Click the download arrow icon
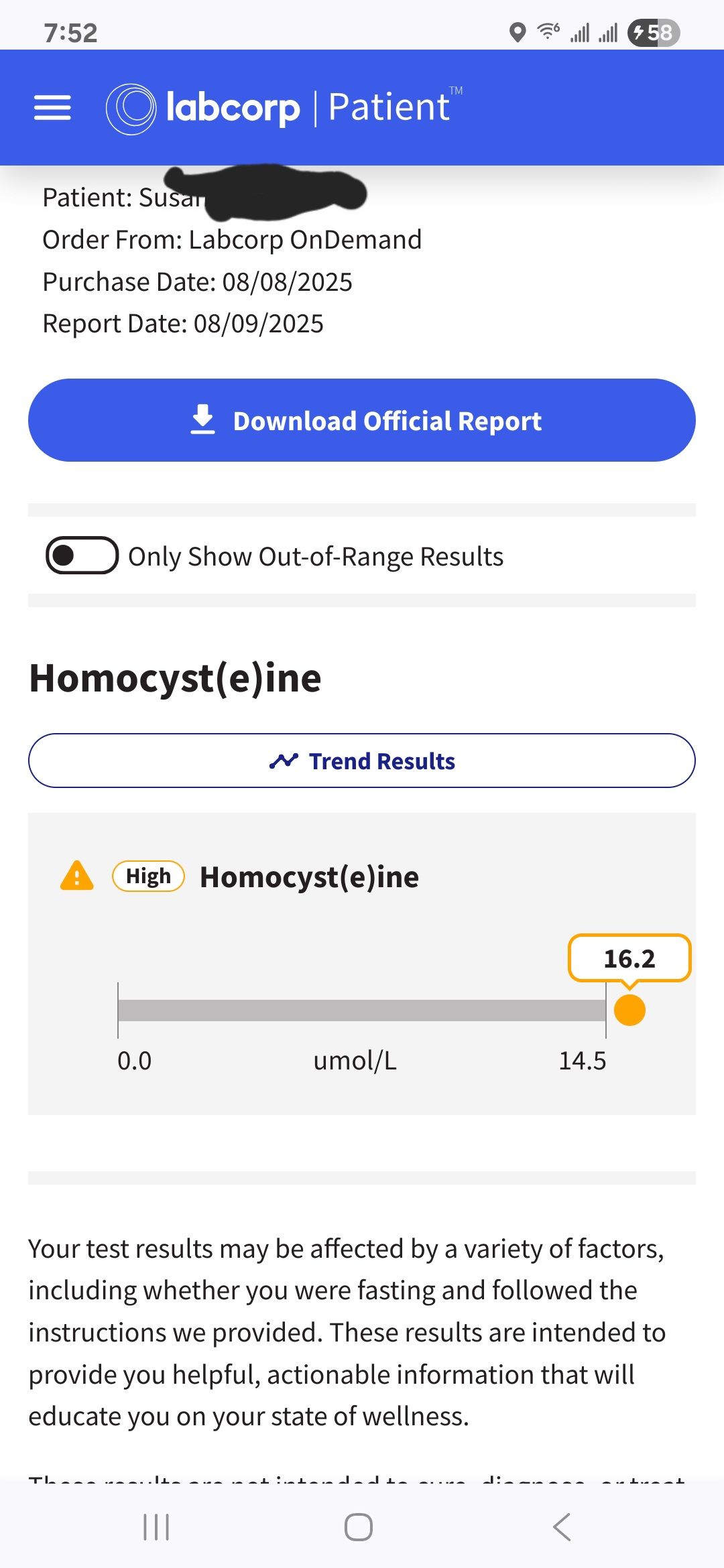The width and height of the screenshot is (724, 1568). tap(202, 419)
